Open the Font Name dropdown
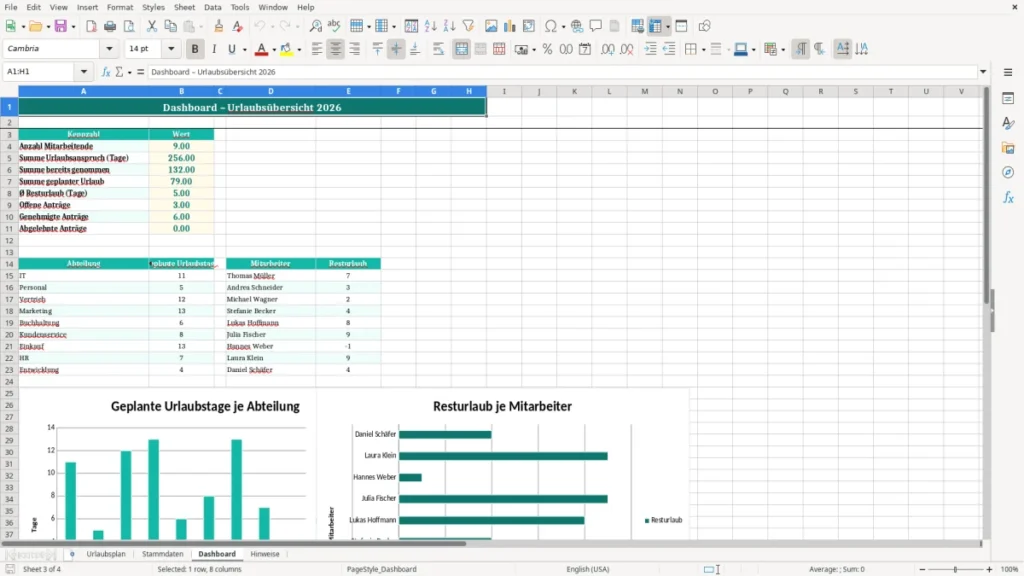This screenshot has width=1024, height=576. pos(109,49)
